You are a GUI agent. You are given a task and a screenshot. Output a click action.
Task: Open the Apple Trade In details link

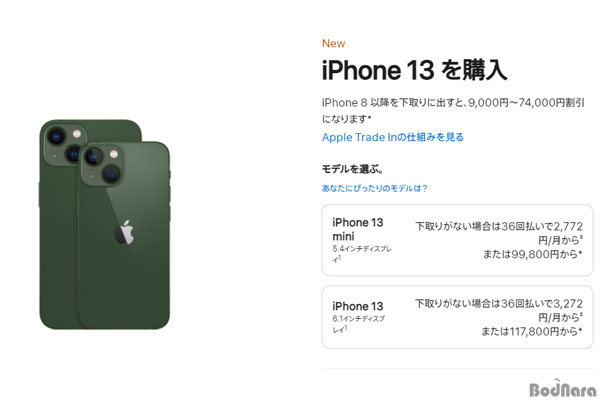[393, 137]
